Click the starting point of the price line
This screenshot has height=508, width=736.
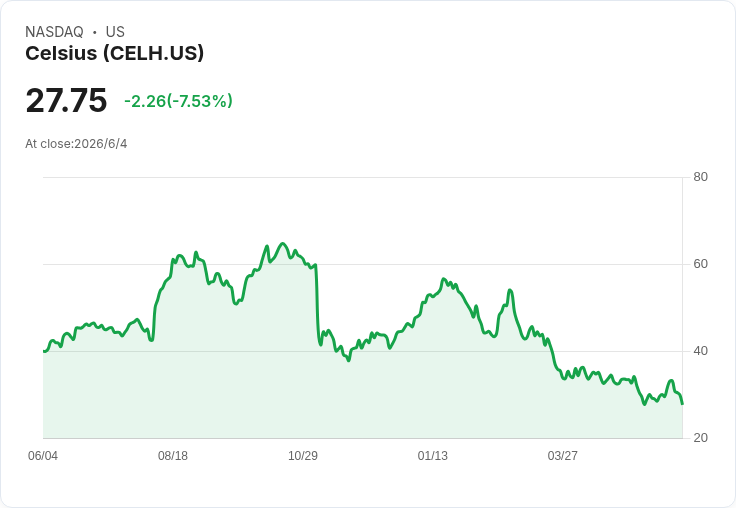(x=44, y=351)
